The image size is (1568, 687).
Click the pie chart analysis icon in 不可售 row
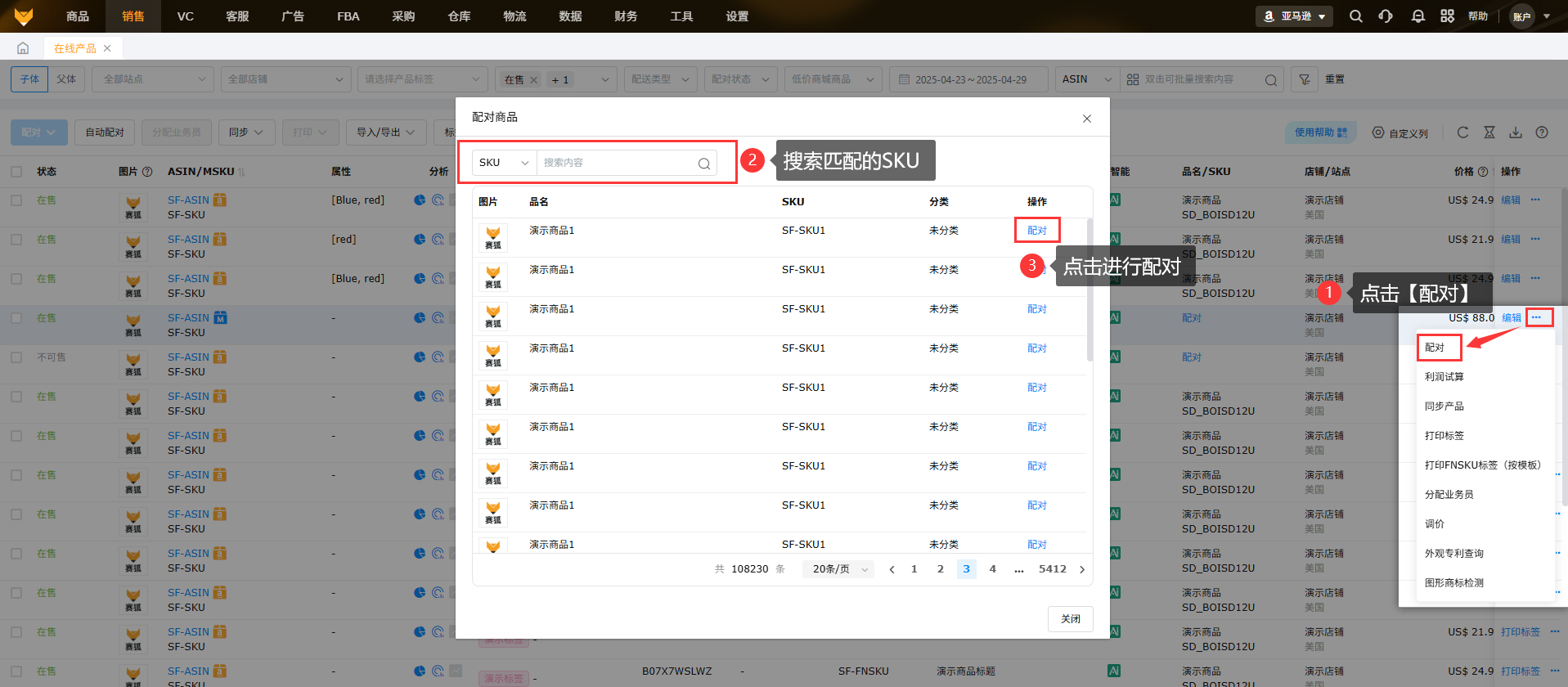point(420,357)
